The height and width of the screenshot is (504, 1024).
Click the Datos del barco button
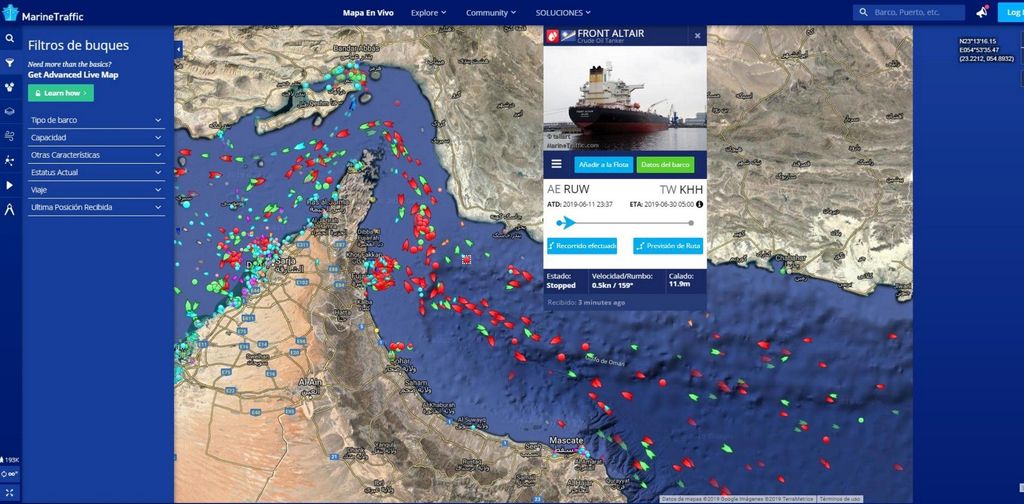665,165
